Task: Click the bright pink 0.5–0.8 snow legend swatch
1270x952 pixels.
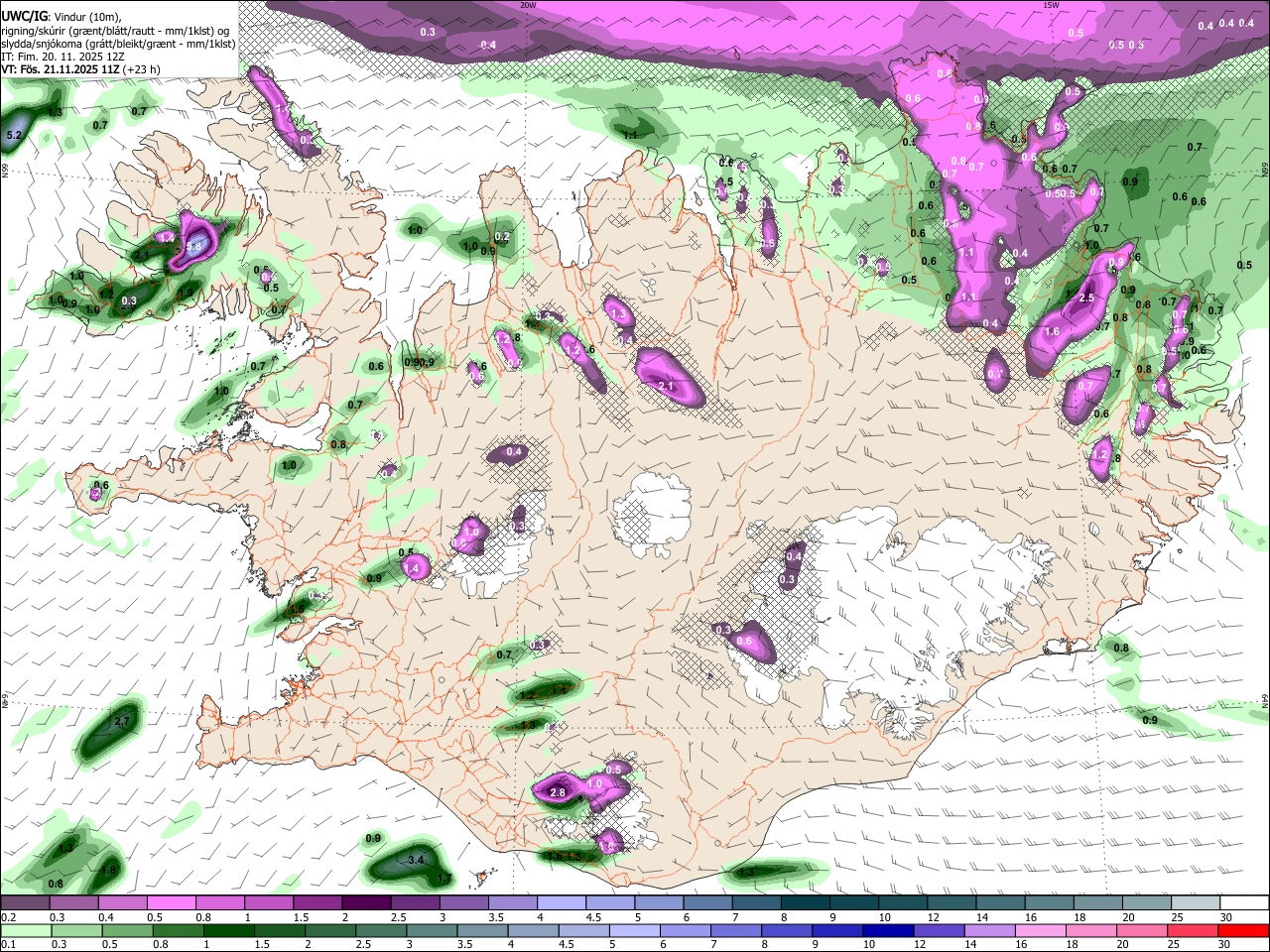Action: tap(171, 903)
